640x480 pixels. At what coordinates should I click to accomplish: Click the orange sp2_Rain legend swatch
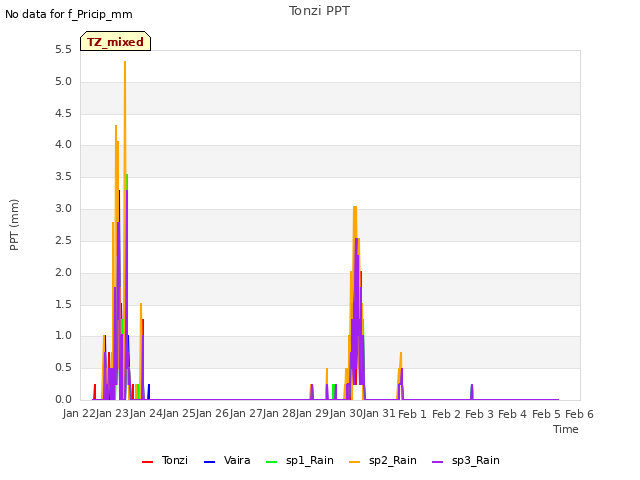[x=354, y=462]
